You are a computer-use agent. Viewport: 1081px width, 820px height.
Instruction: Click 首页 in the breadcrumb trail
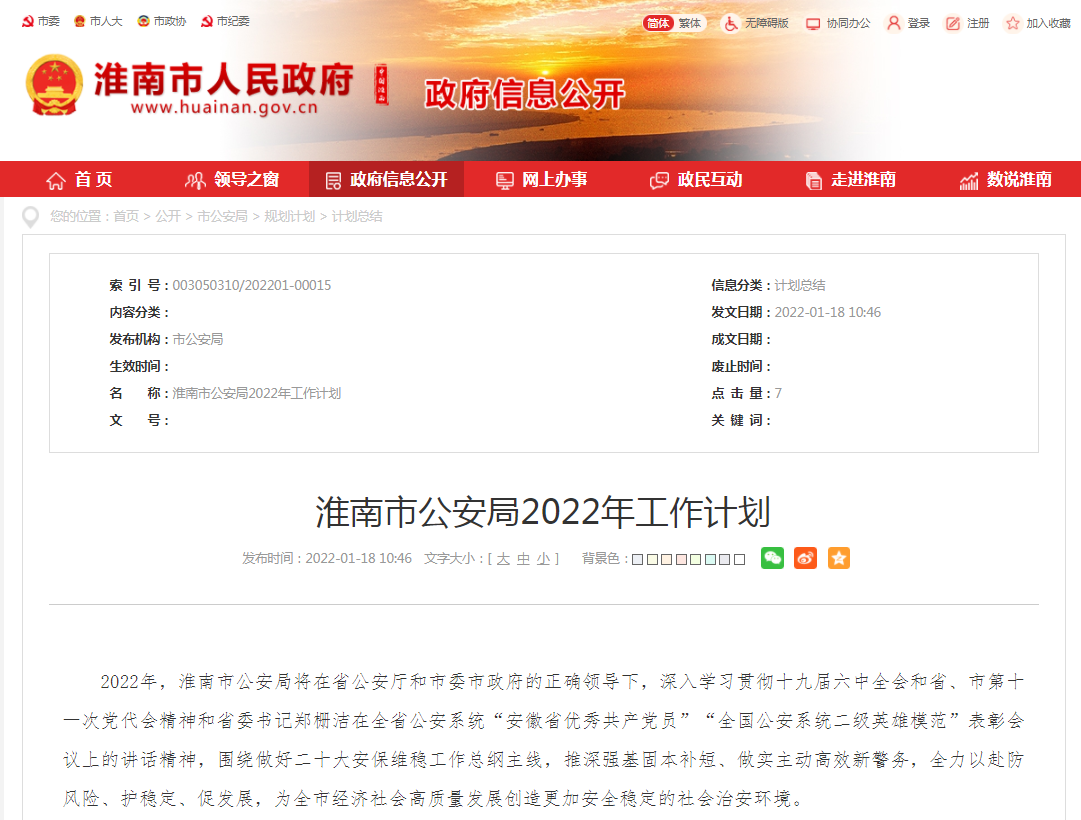[x=126, y=216]
